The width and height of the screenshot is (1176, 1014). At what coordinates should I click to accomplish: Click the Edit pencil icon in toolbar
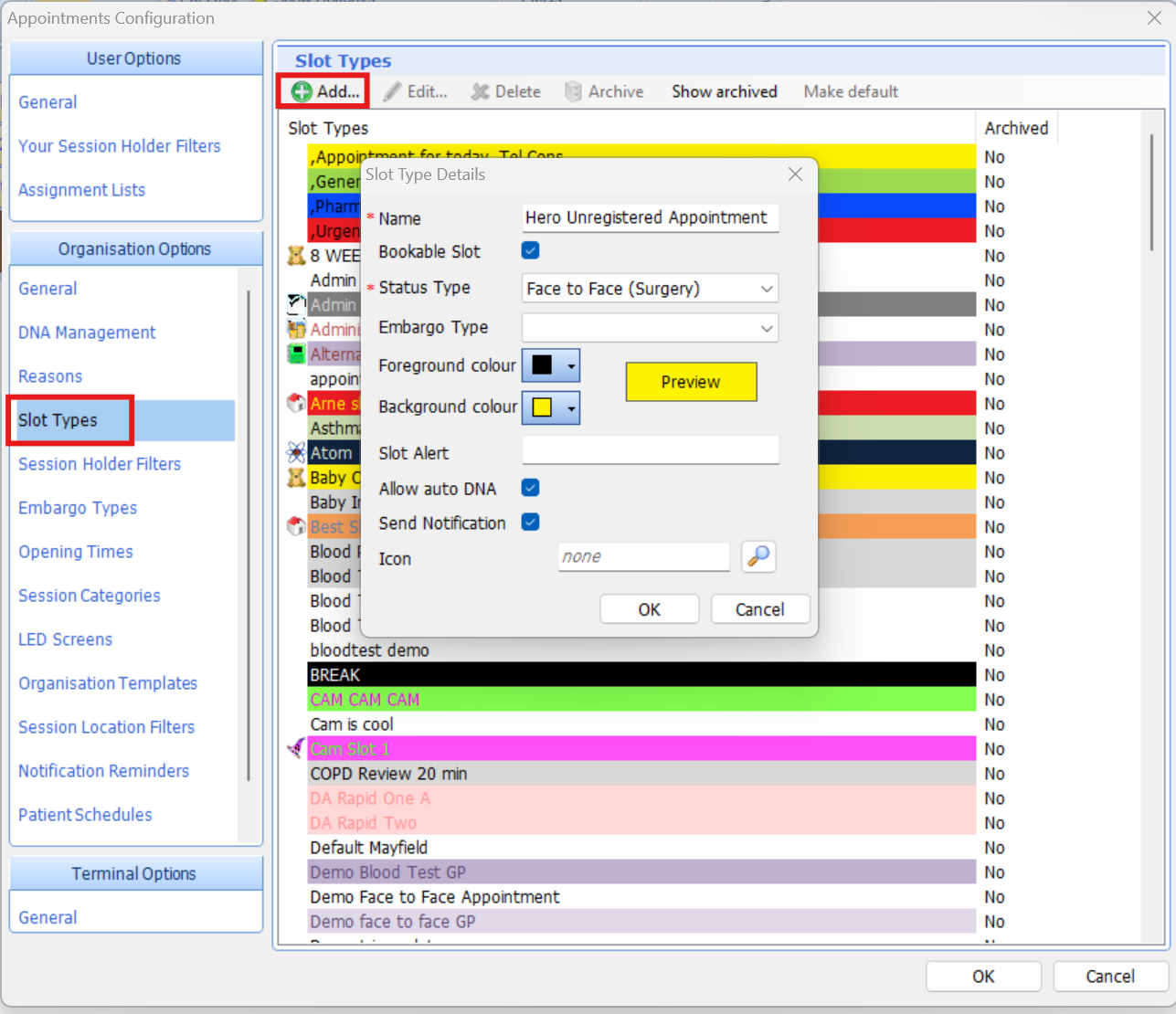[392, 91]
